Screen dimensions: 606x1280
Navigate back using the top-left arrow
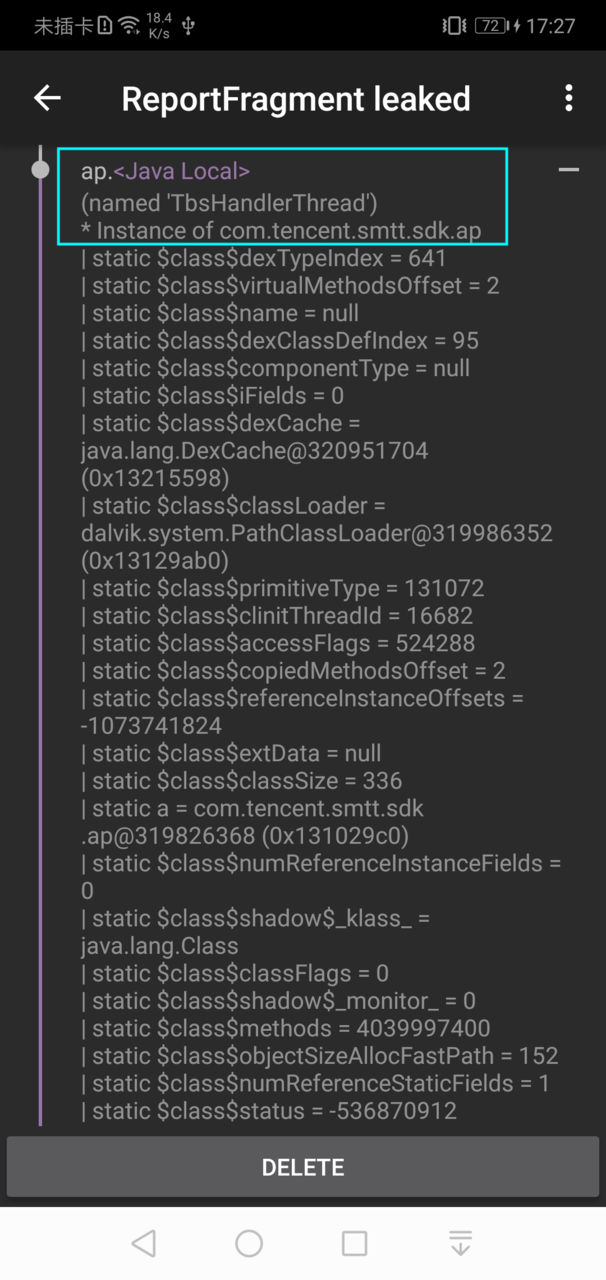pos(46,98)
